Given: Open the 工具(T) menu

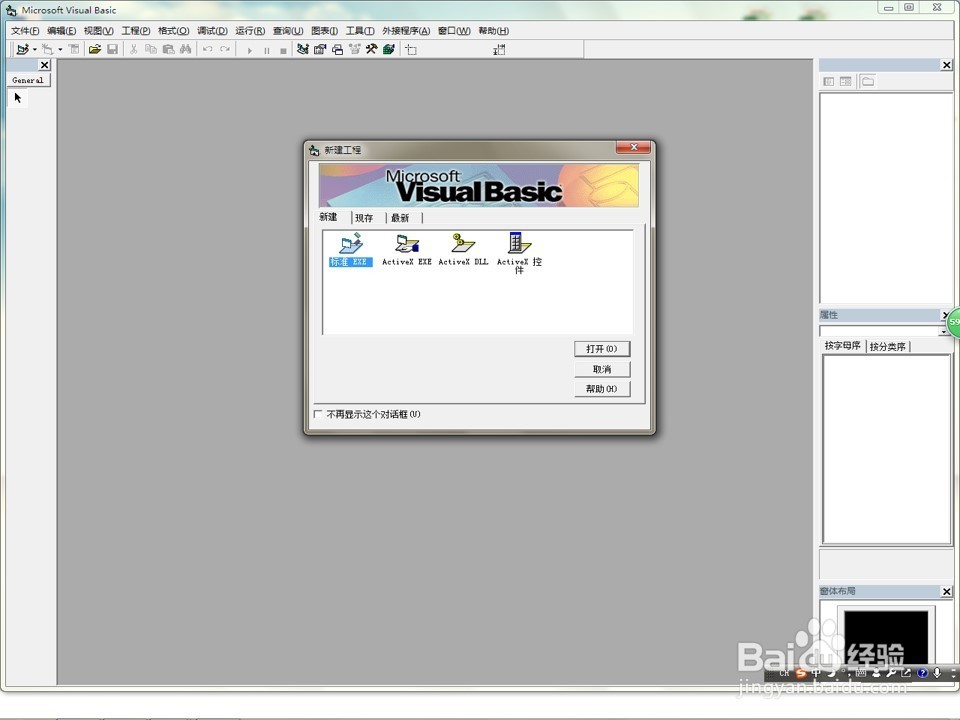Looking at the screenshot, I should [360, 31].
